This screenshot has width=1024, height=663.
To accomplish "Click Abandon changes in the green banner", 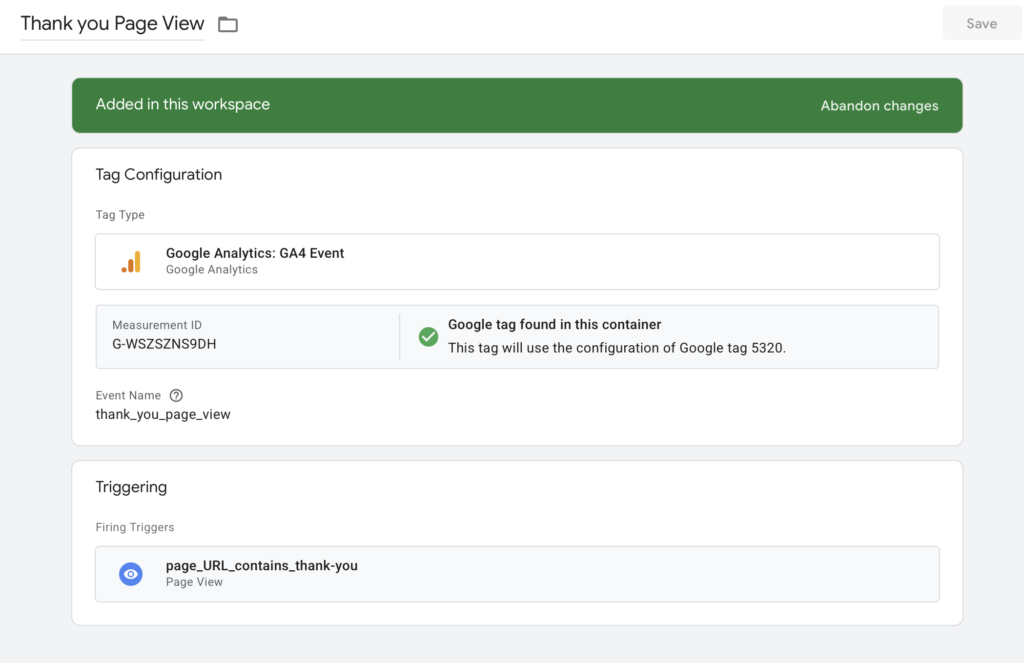I will (879, 105).
